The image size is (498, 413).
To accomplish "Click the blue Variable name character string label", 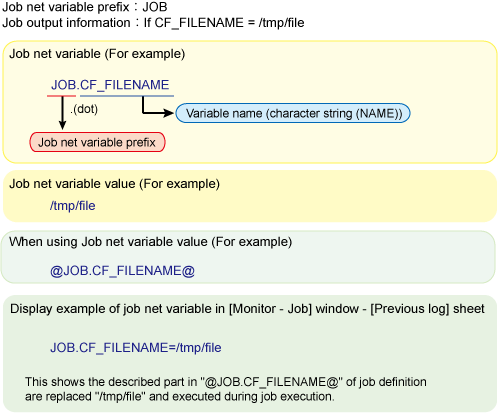I will (293, 113).
